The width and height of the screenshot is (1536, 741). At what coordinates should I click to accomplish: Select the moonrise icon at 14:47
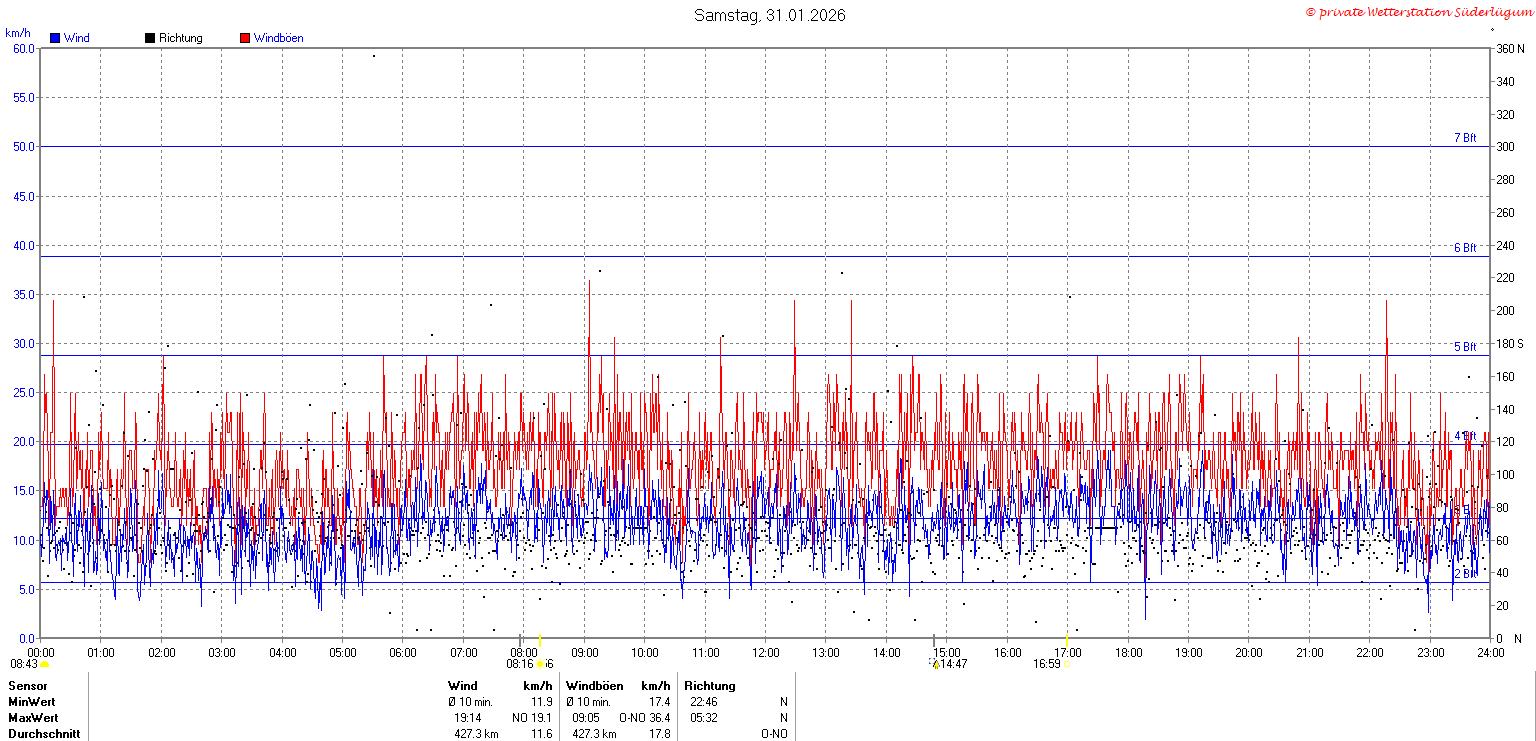[x=936, y=664]
